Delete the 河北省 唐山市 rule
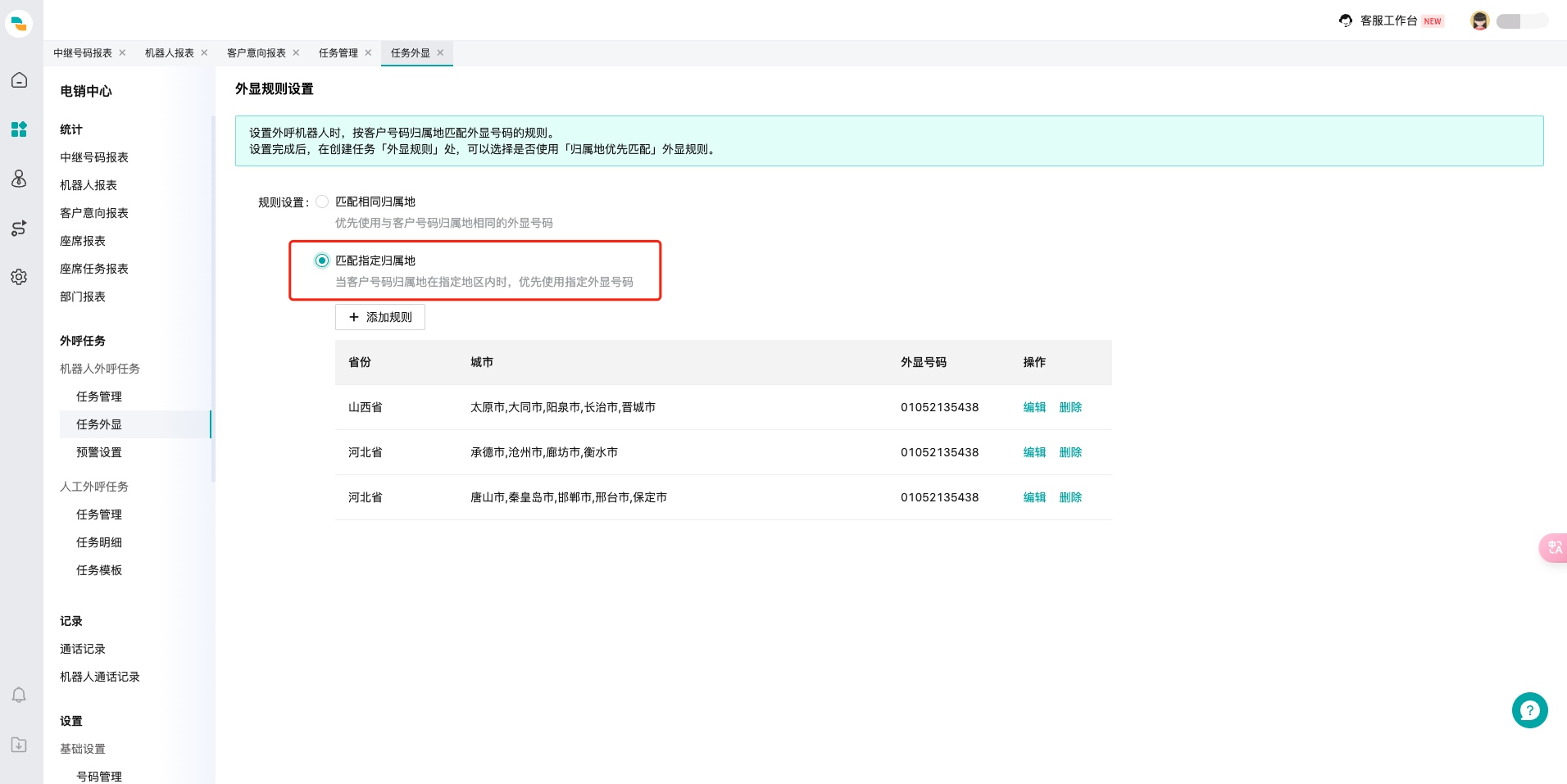The width and height of the screenshot is (1567, 784). pyautogui.click(x=1070, y=497)
